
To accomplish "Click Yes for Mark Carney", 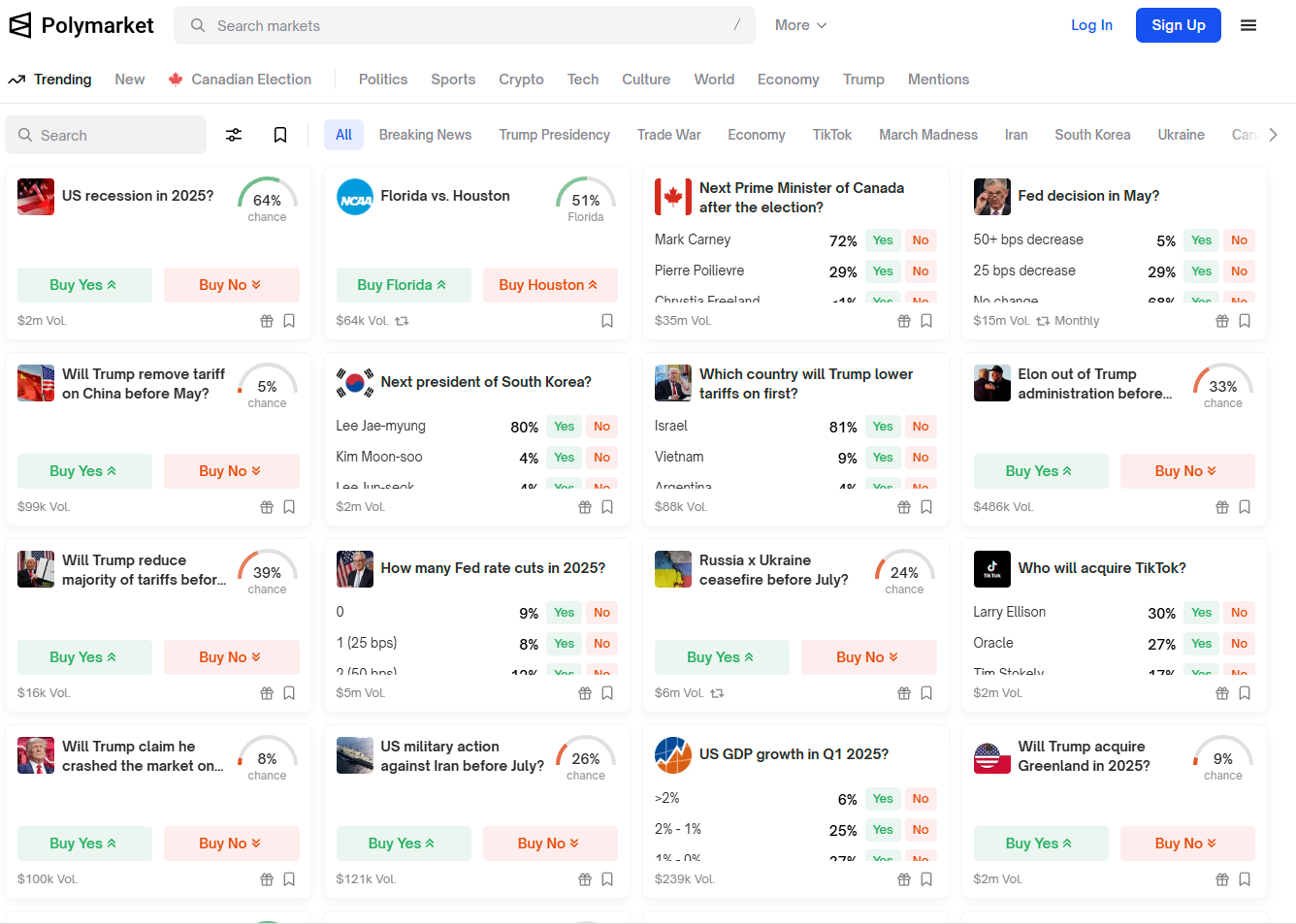I will point(883,240).
